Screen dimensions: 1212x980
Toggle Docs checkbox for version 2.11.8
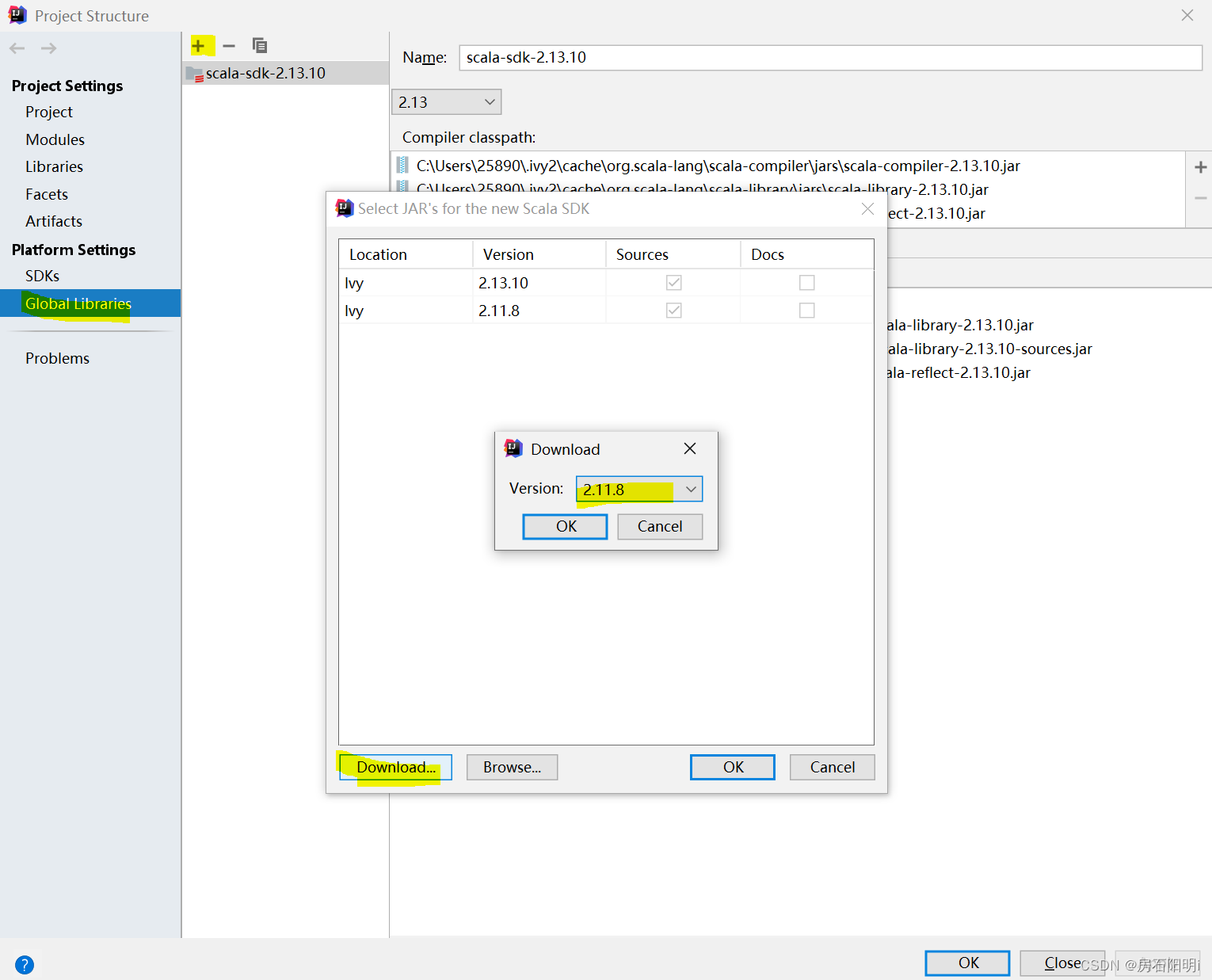(806, 311)
